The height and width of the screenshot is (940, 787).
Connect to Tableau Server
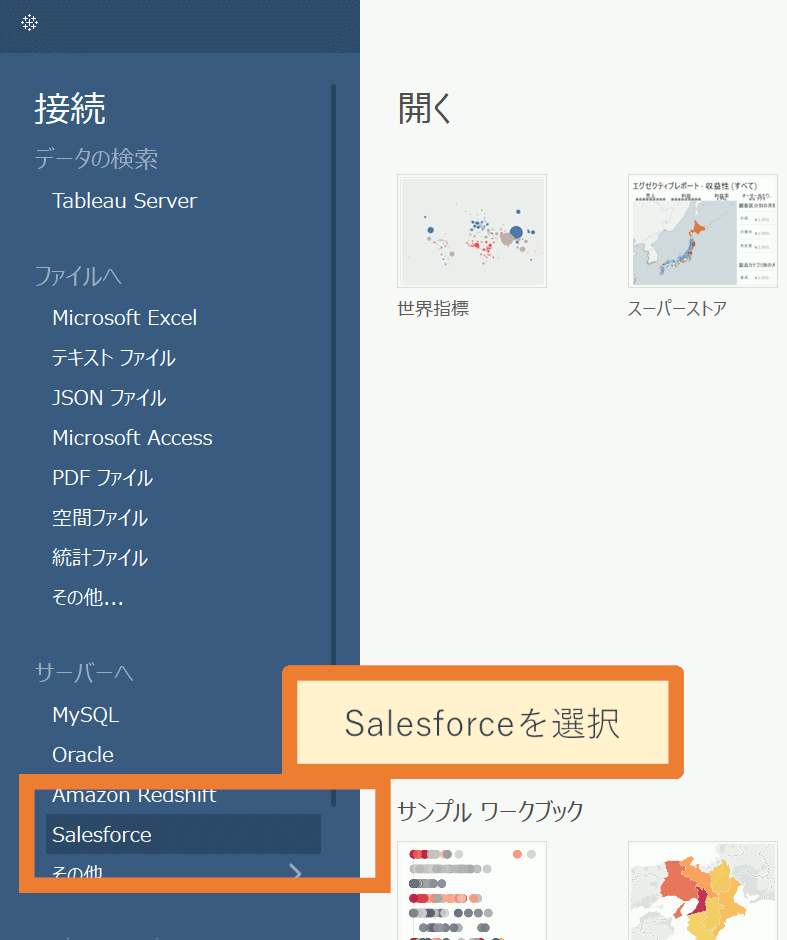point(125,201)
